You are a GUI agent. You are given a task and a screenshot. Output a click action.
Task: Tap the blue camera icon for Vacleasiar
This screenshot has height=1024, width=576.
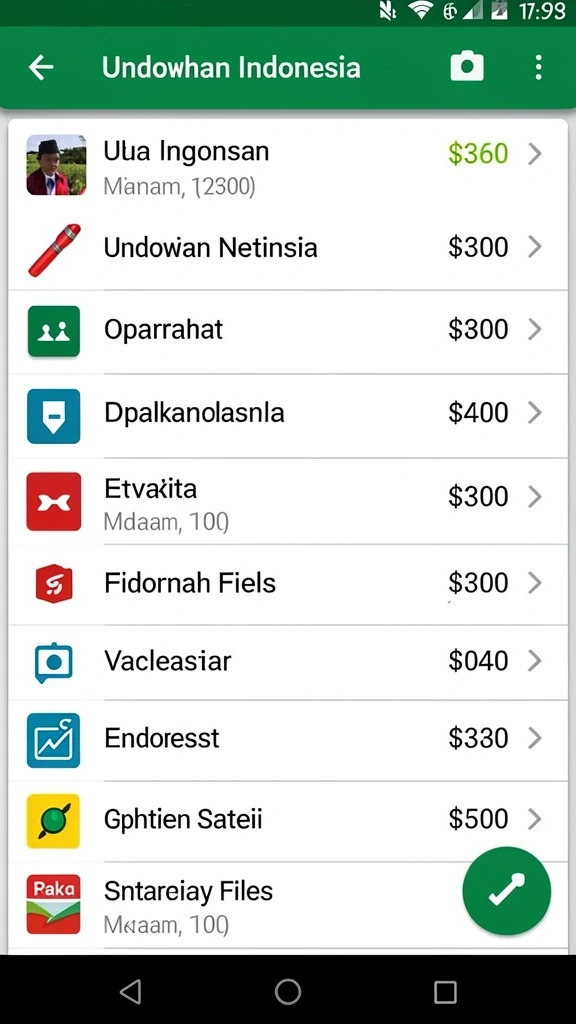pyautogui.click(x=54, y=662)
